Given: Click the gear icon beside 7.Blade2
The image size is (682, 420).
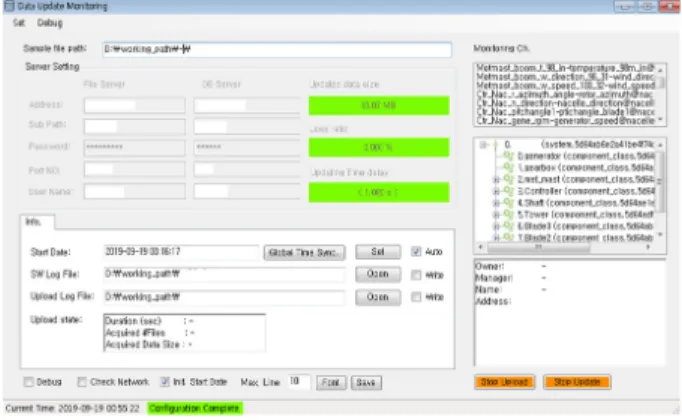Looking at the screenshot, I should (x=508, y=237).
